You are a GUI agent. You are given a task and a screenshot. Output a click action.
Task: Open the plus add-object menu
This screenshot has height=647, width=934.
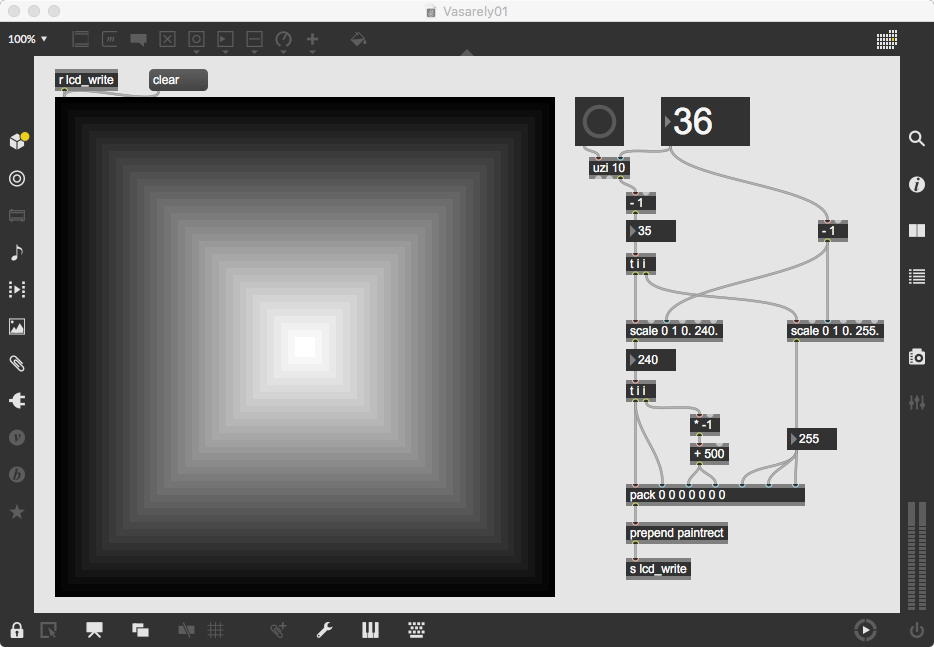pos(312,39)
